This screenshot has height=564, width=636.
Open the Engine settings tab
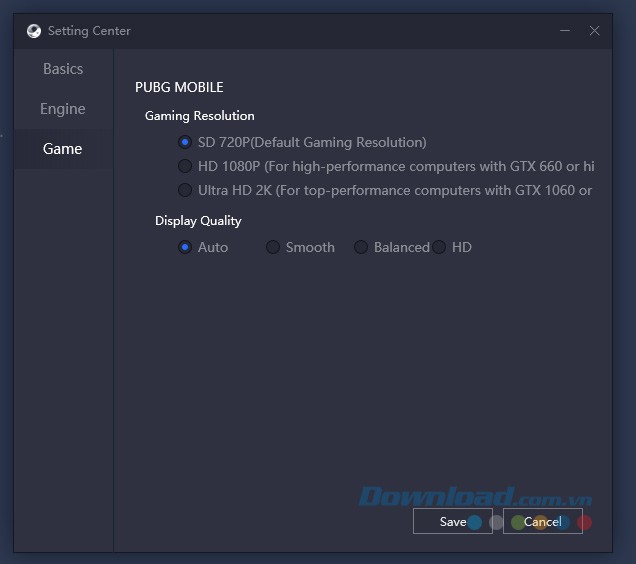(x=63, y=109)
